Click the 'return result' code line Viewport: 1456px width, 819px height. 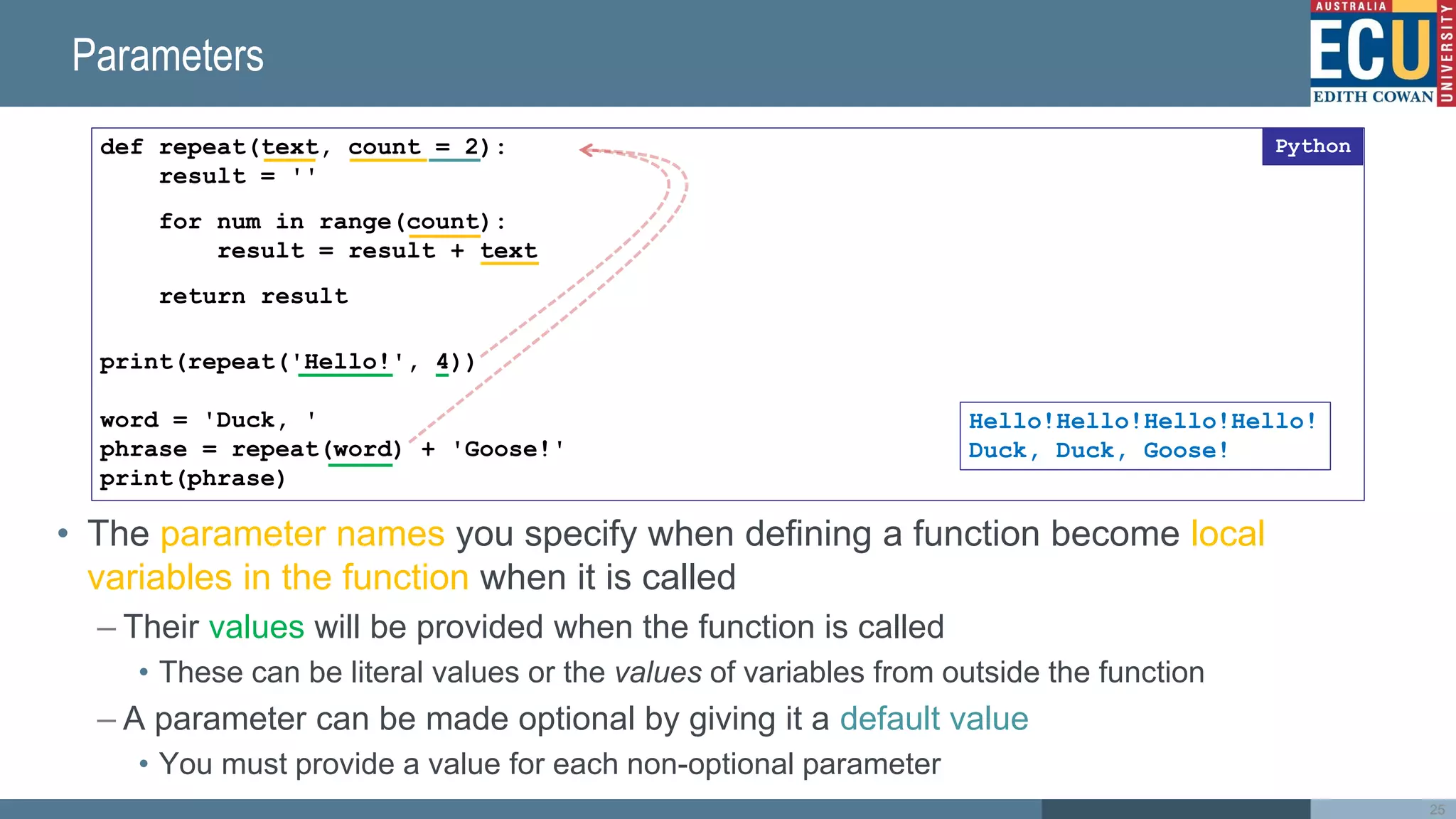point(253,296)
